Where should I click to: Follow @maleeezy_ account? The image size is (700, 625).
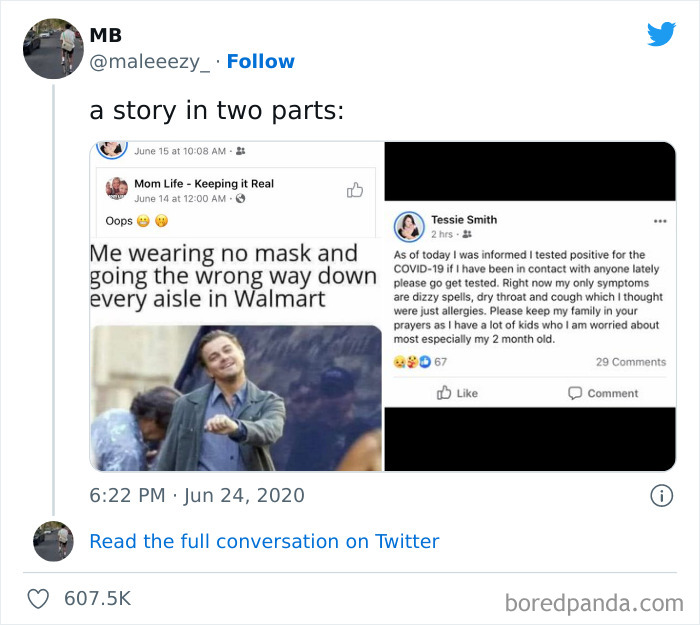(260, 61)
